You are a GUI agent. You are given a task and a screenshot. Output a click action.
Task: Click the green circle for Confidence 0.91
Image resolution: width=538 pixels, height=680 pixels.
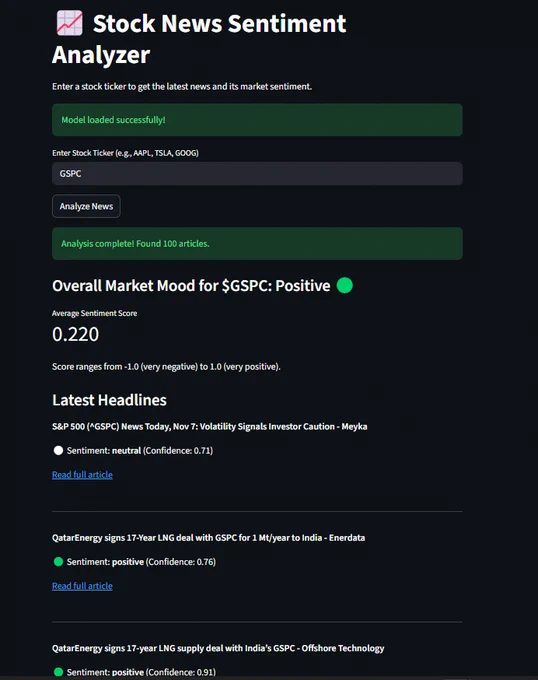pos(58,672)
